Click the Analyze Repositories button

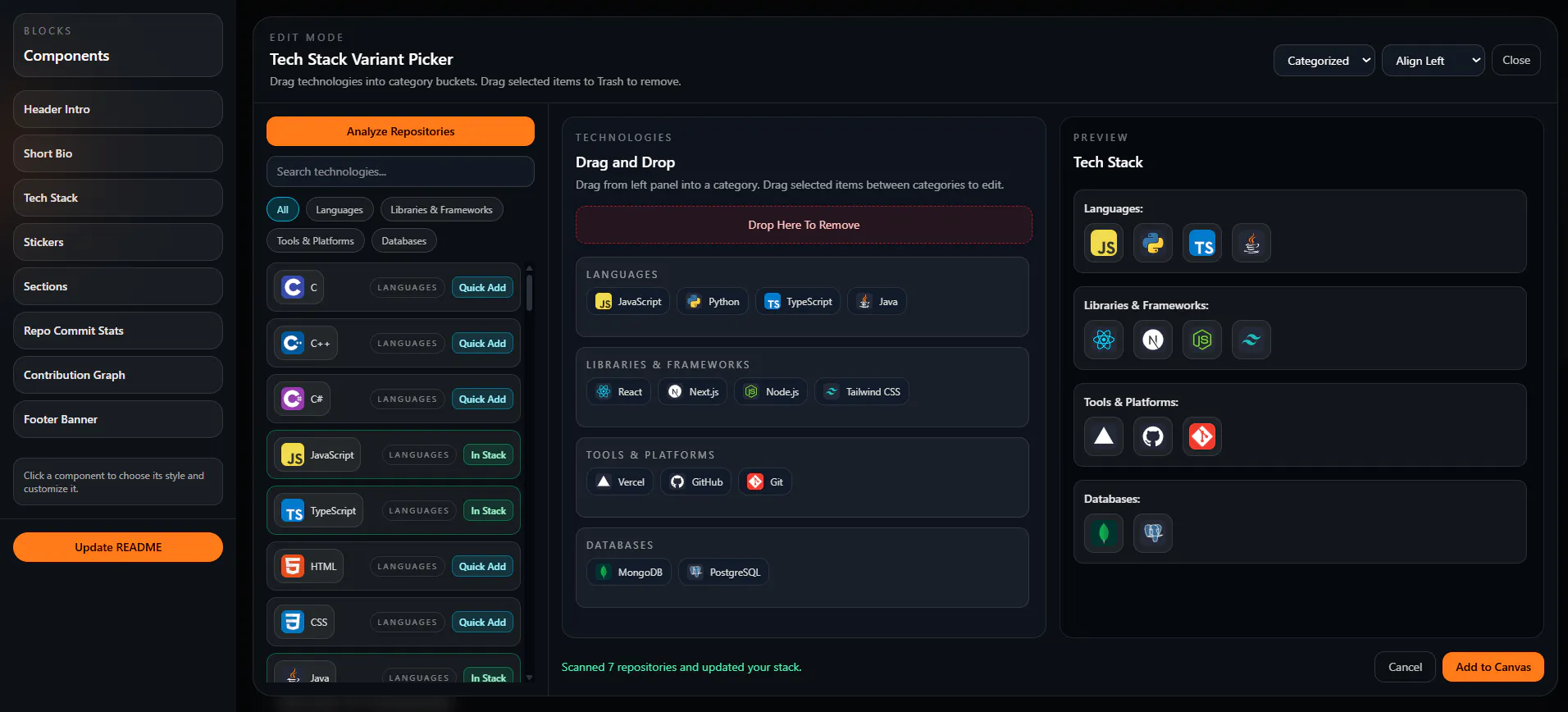click(400, 131)
